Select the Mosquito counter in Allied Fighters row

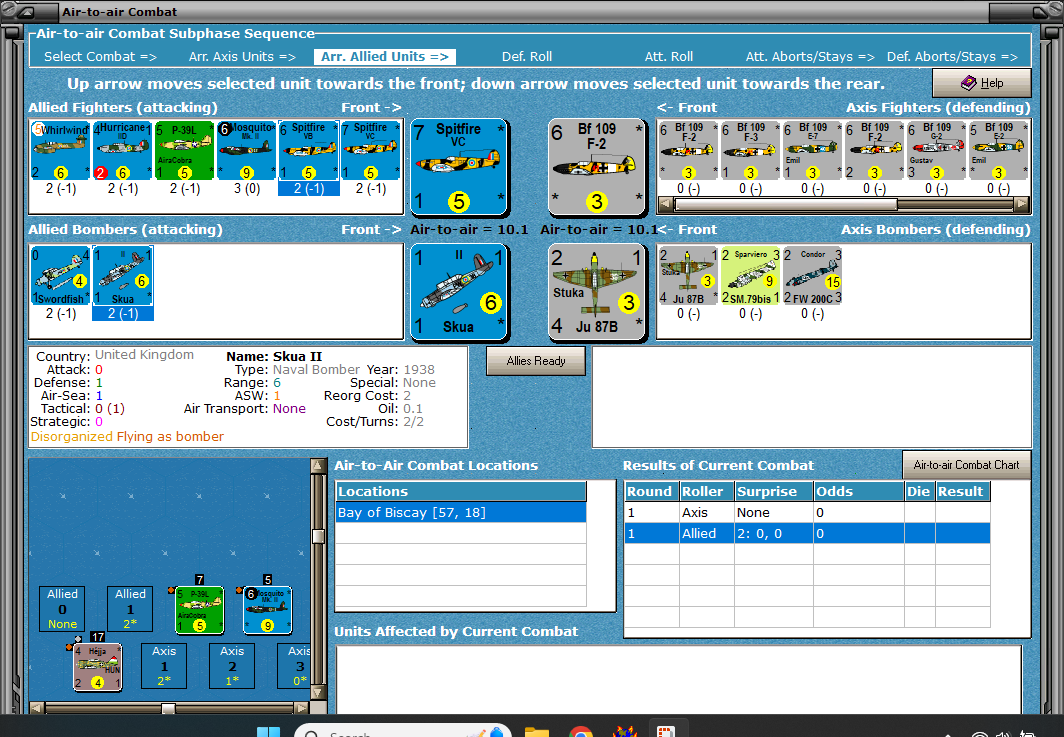246,151
